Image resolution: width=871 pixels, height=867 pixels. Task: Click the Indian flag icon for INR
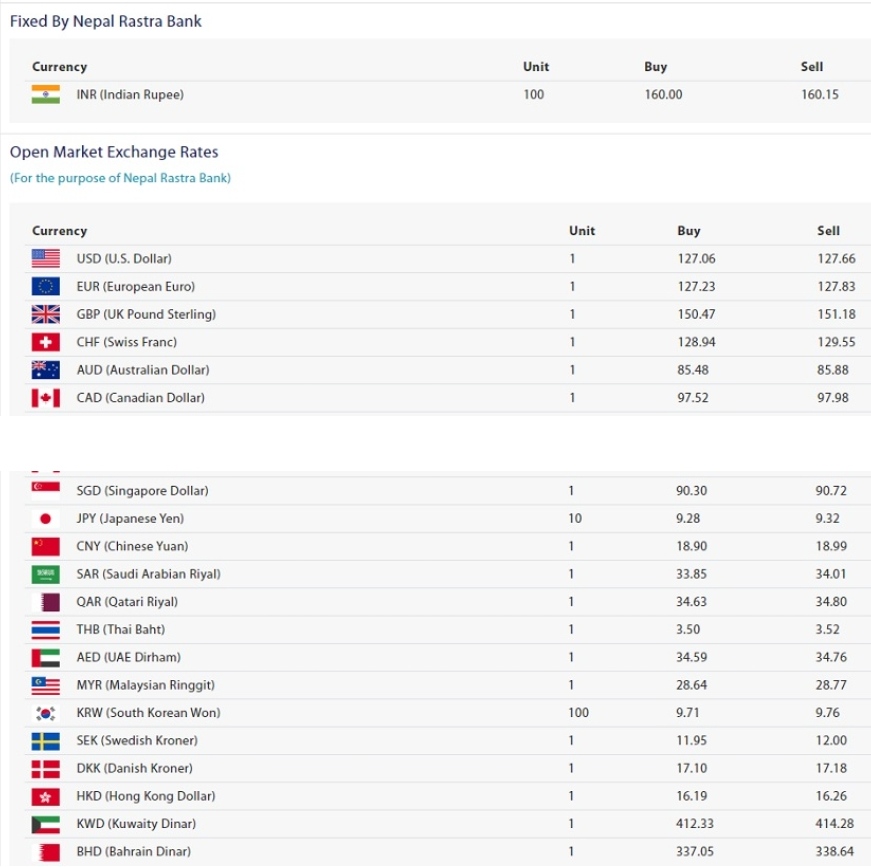pyautogui.click(x=46, y=94)
